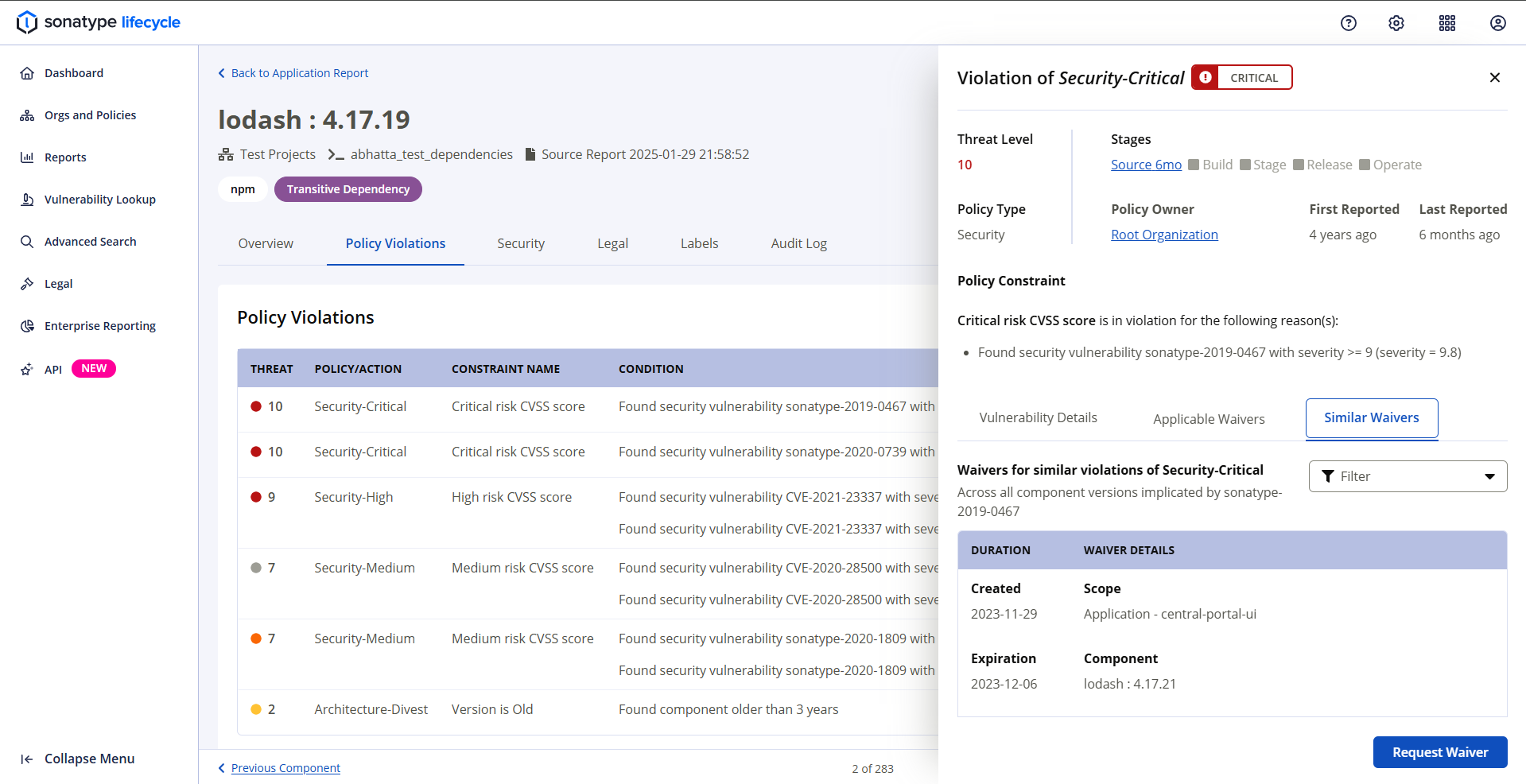Click the Test Projects organization icon
The width and height of the screenshot is (1526, 784).
point(226,154)
